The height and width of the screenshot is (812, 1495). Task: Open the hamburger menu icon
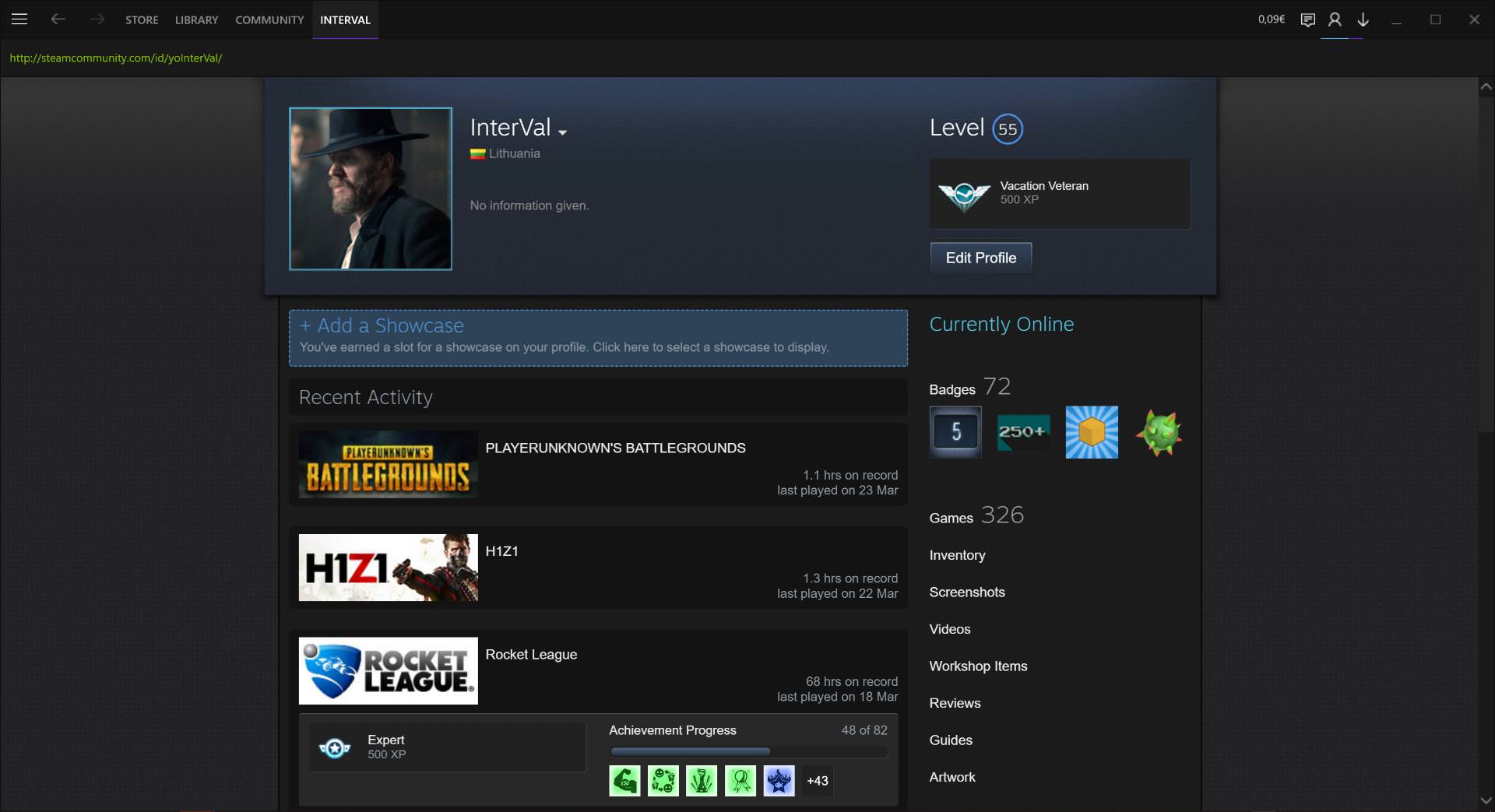(19, 19)
